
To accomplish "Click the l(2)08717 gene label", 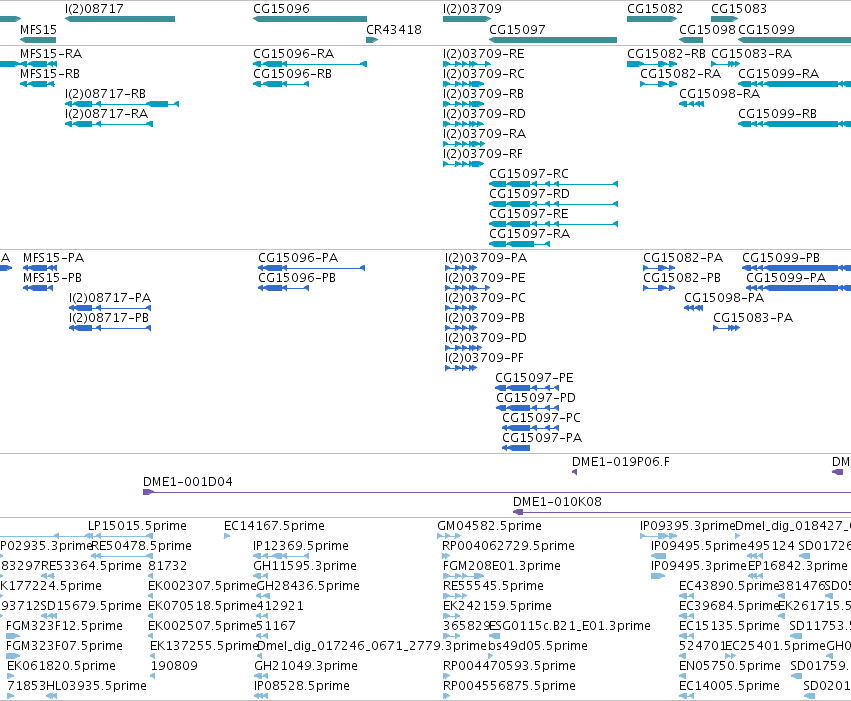I will click(x=94, y=9).
